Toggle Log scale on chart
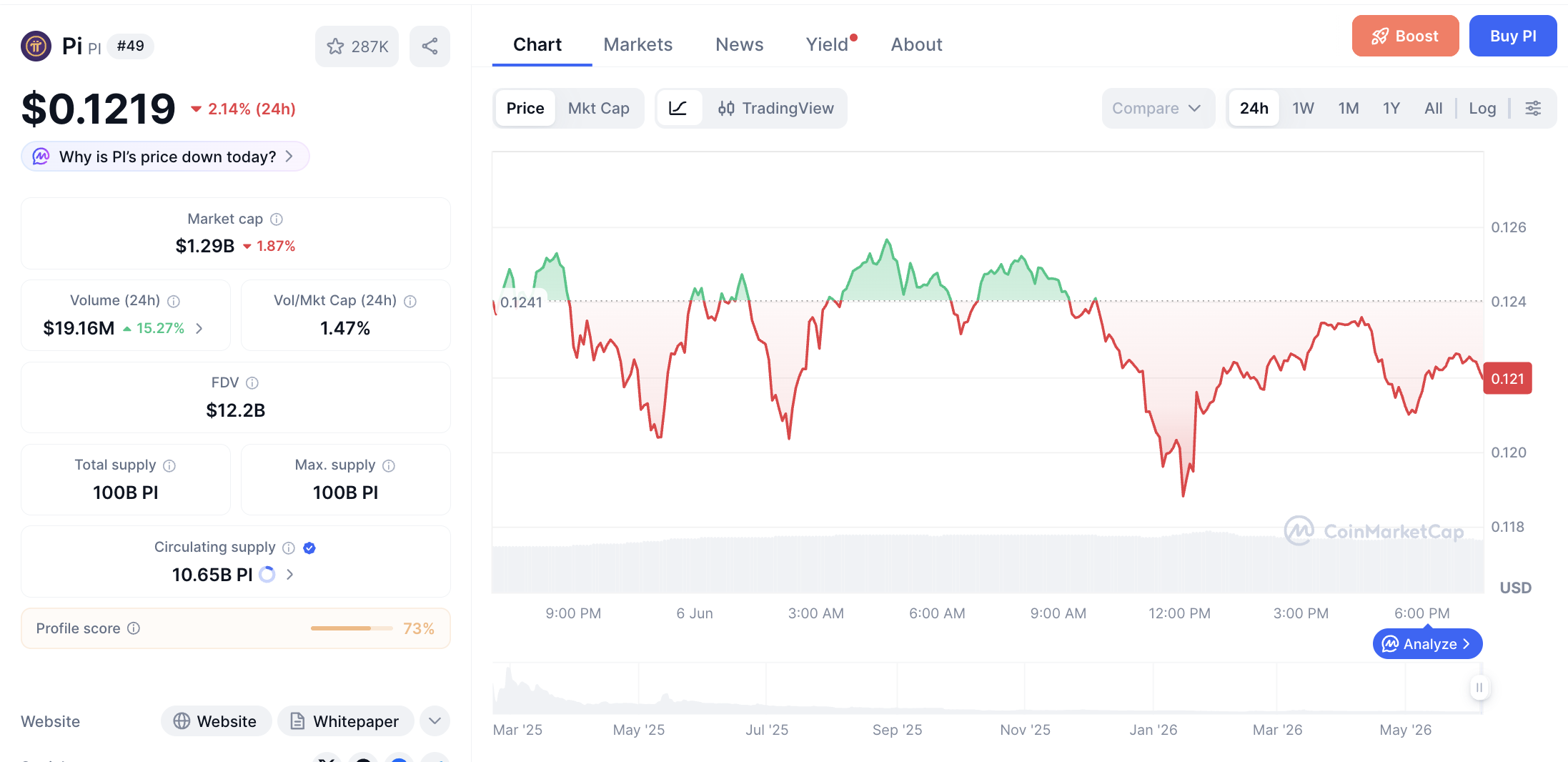The height and width of the screenshot is (762, 1568). point(1482,108)
